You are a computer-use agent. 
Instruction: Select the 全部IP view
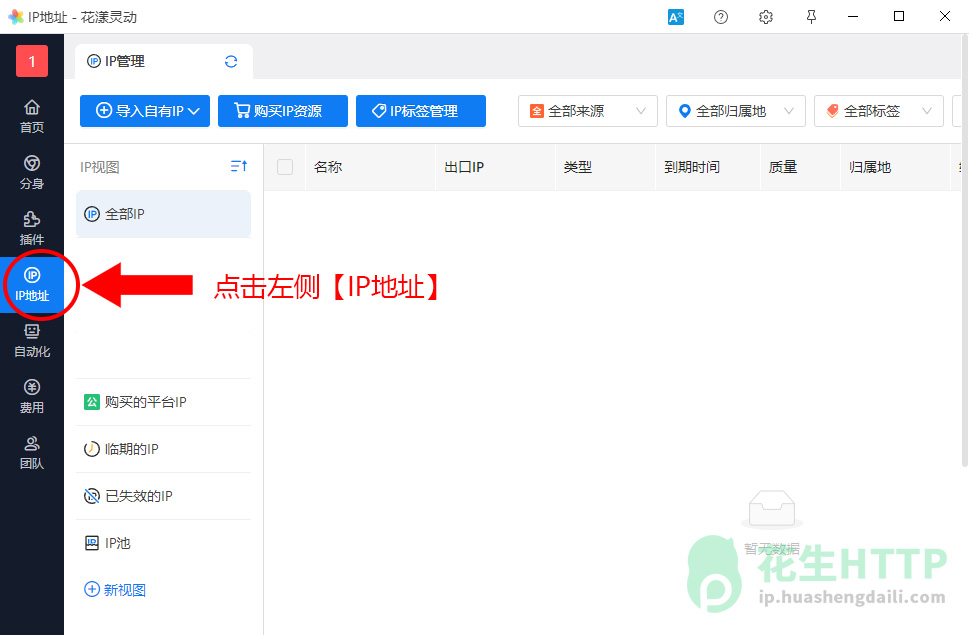(163, 214)
